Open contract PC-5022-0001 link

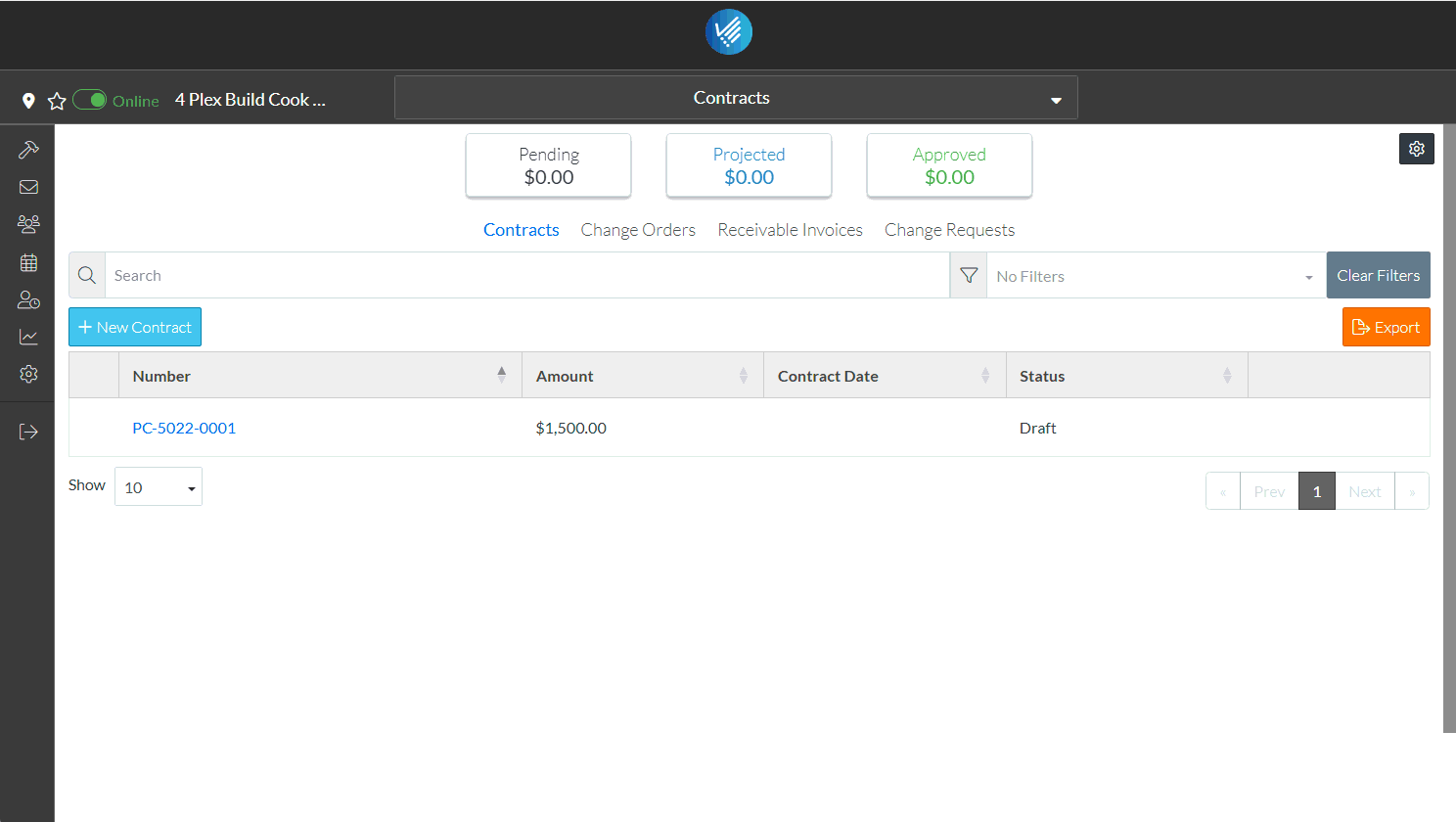pos(184,428)
